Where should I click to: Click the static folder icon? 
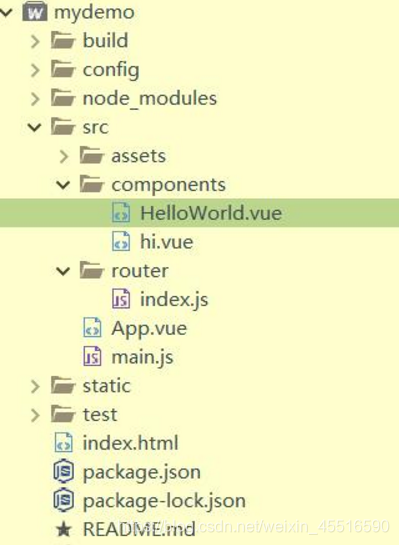point(63,385)
